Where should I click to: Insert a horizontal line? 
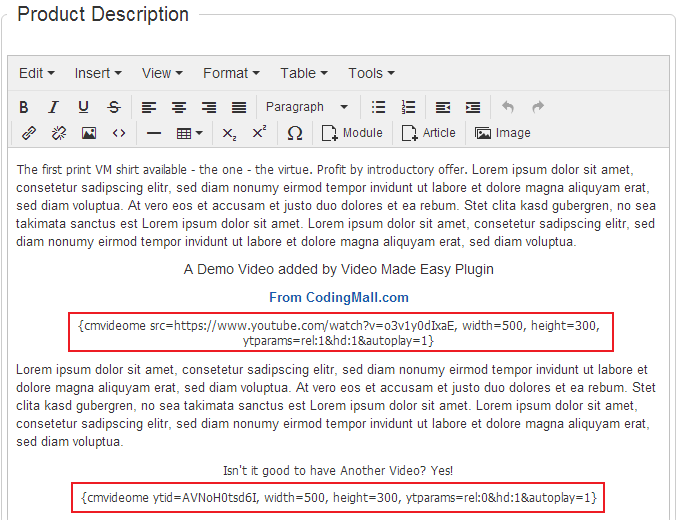pos(154,133)
